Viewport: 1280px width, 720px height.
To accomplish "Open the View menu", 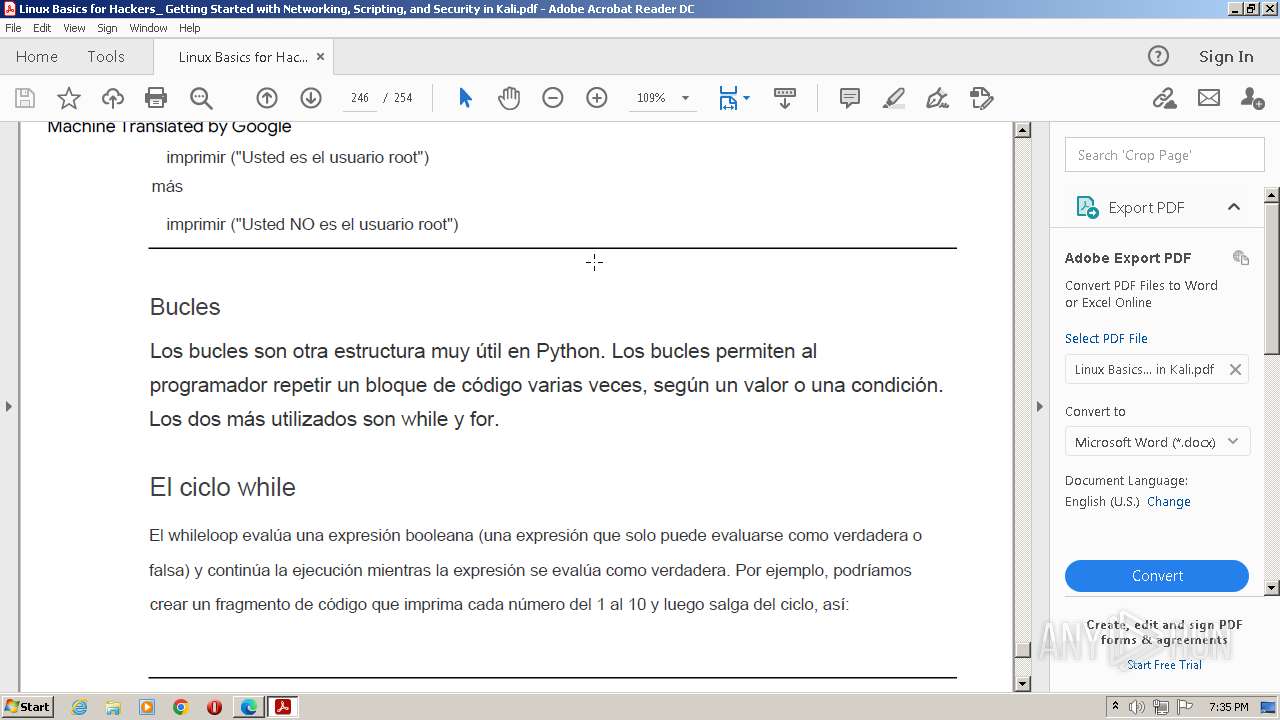I will [74, 28].
